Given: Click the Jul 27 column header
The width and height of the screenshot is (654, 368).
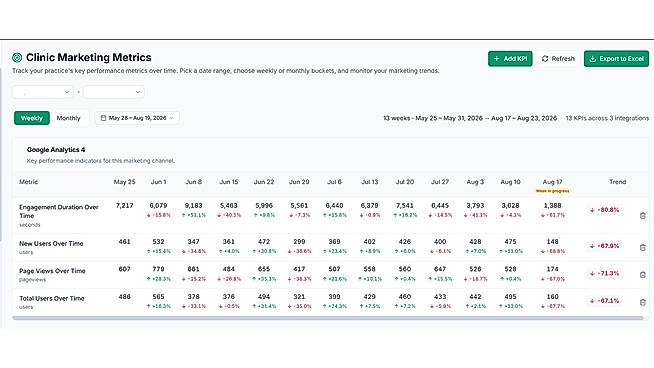Looking at the screenshot, I should tap(440, 182).
